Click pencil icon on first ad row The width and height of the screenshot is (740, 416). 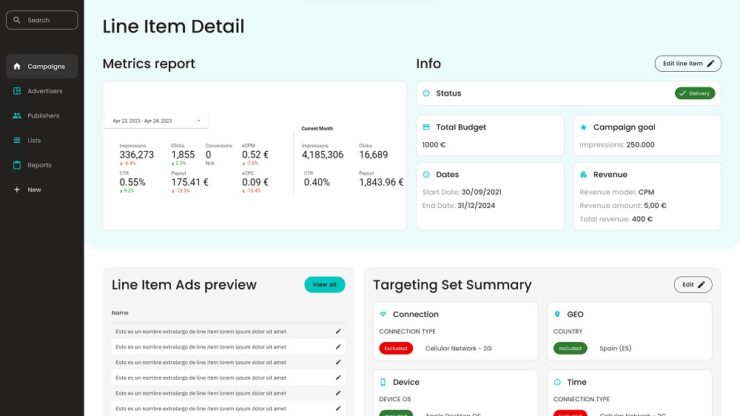point(338,331)
